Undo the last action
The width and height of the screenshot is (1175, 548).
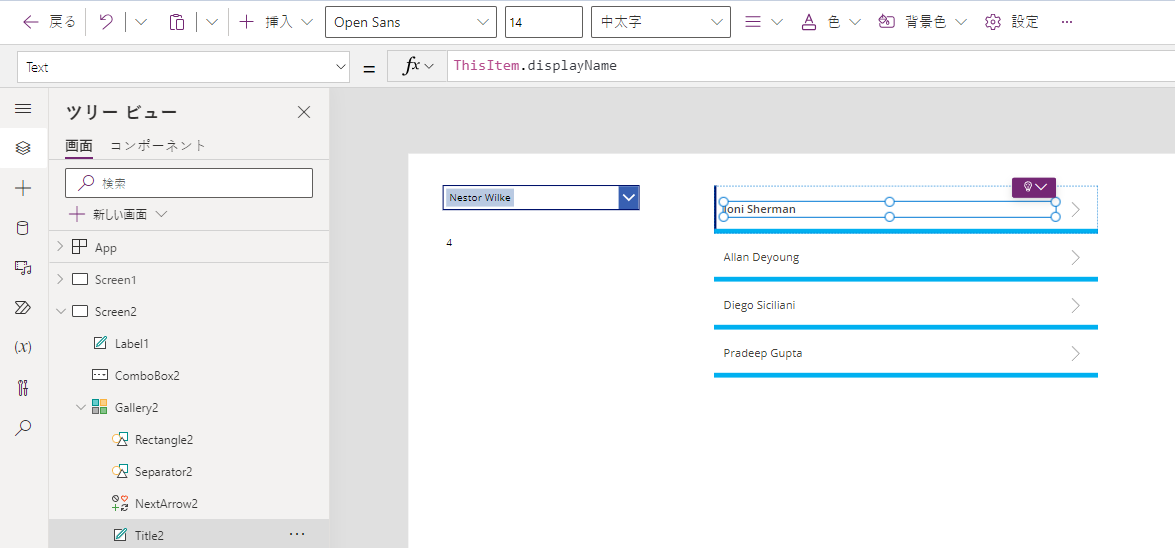106,22
